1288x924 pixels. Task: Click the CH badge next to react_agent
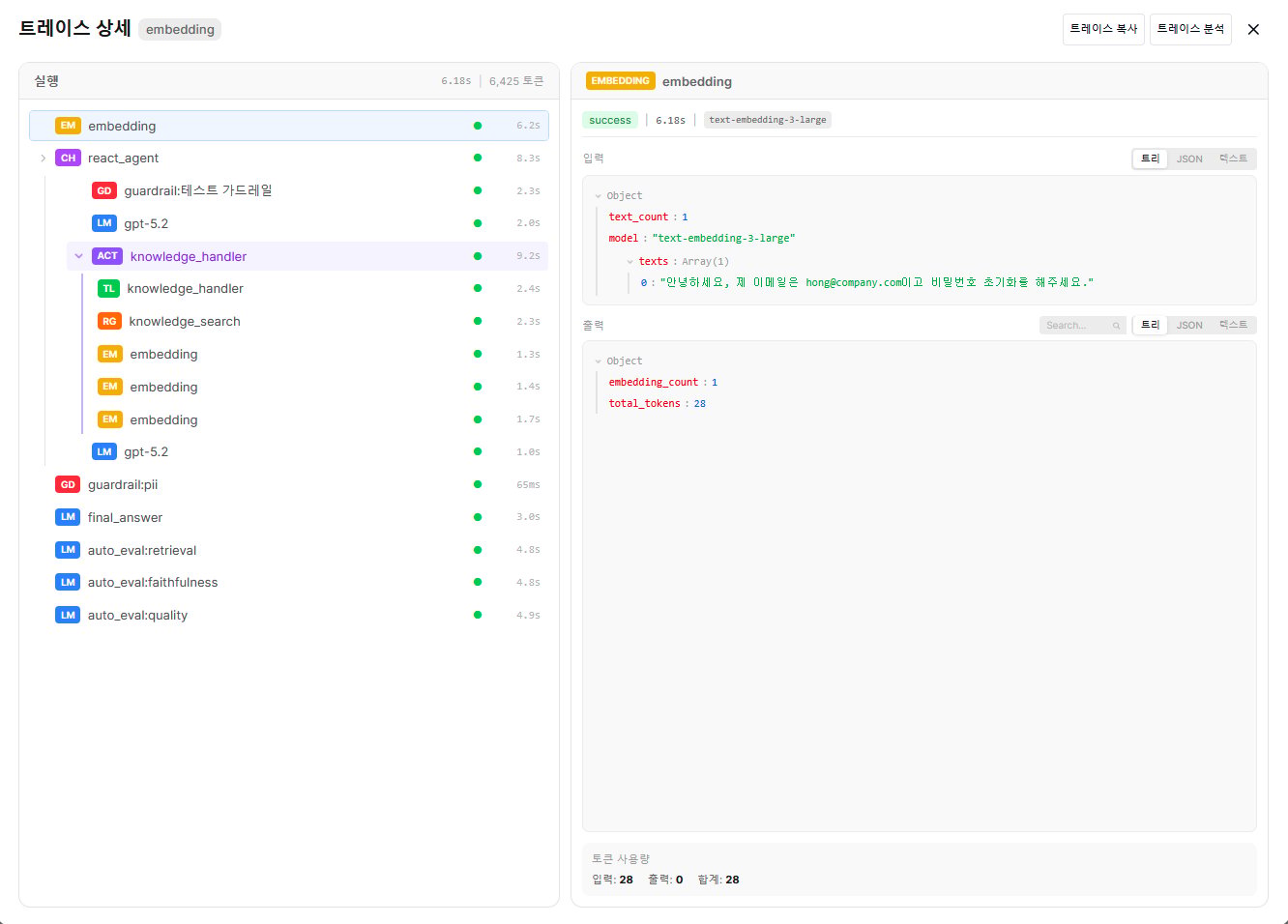click(68, 159)
